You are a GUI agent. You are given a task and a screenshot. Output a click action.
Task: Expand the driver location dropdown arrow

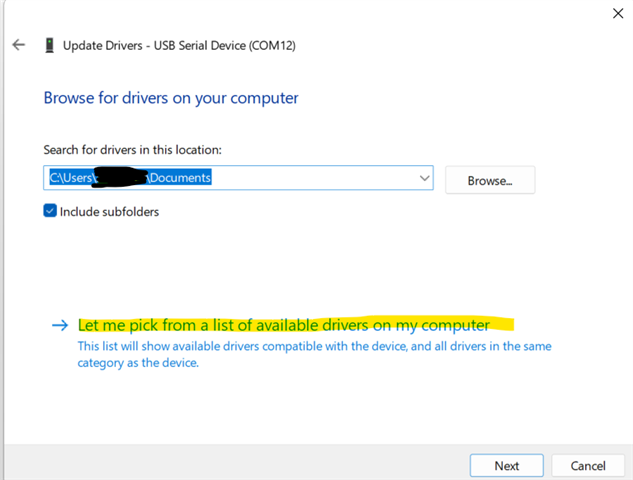(x=424, y=178)
